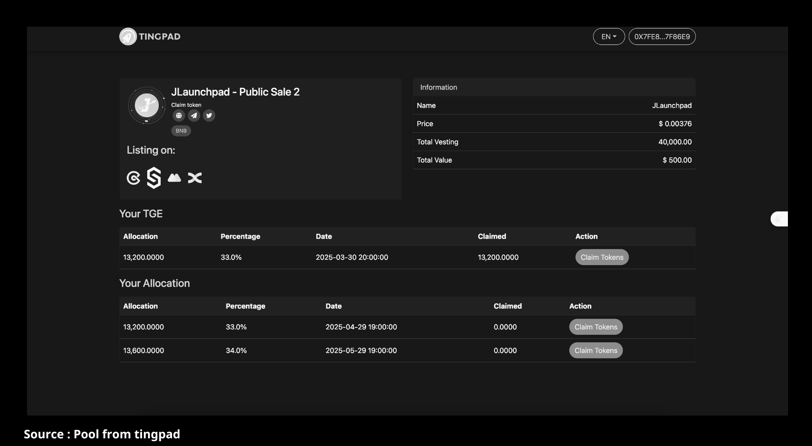Click the Total Vesting label
The image size is (812, 446).
pyautogui.click(x=438, y=142)
